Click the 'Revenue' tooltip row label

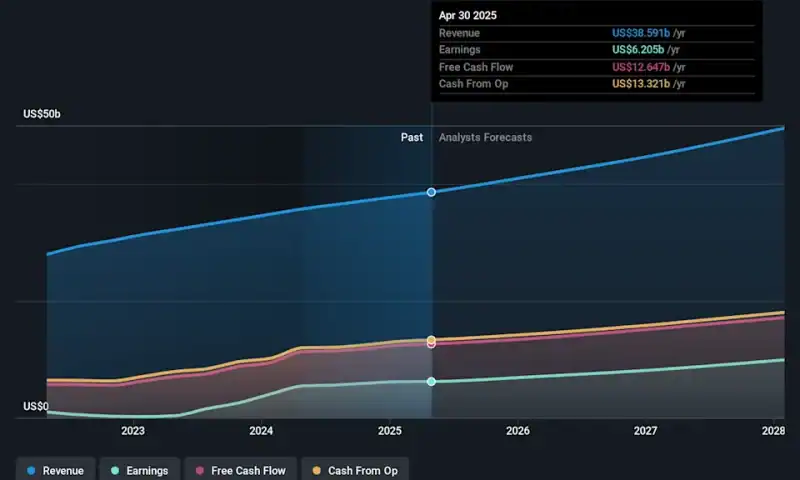459,33
